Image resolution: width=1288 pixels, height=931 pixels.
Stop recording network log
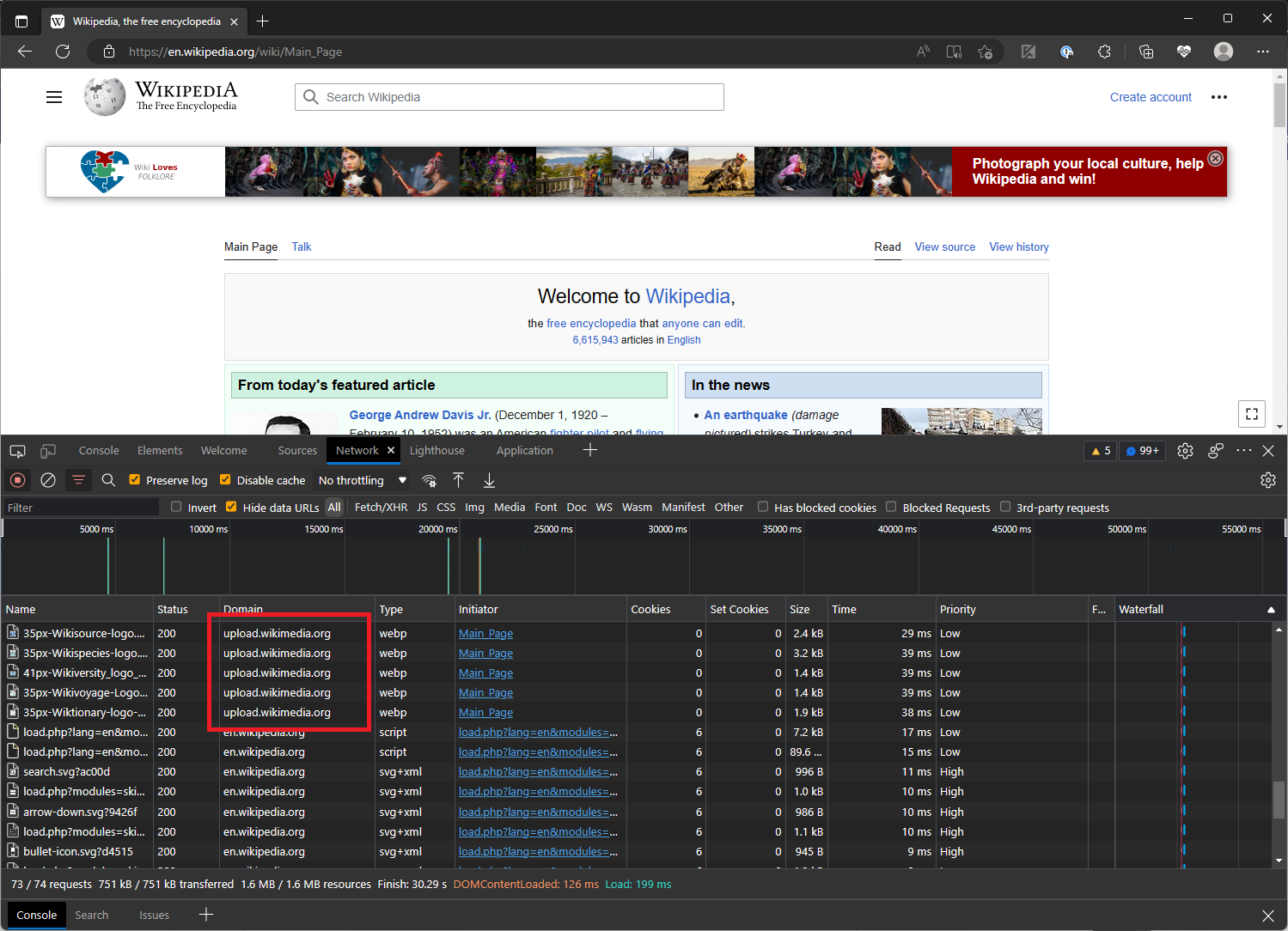(17, 480)
